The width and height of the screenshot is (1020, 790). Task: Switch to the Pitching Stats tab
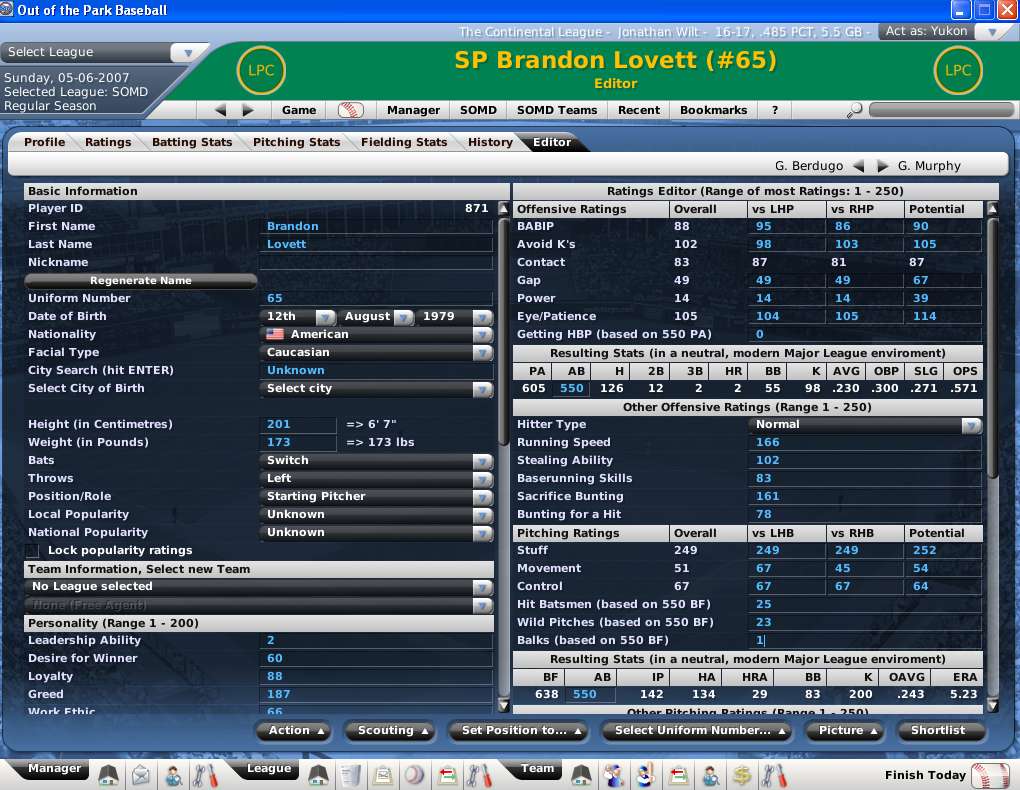coord(296,142)
